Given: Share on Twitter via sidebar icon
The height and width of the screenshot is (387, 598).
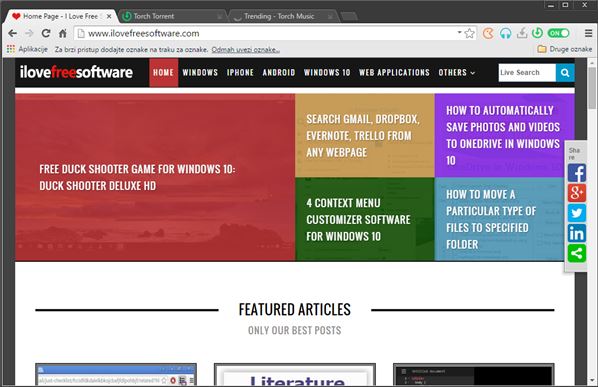Looking at the screenshot, I should [x=577, y=213].
